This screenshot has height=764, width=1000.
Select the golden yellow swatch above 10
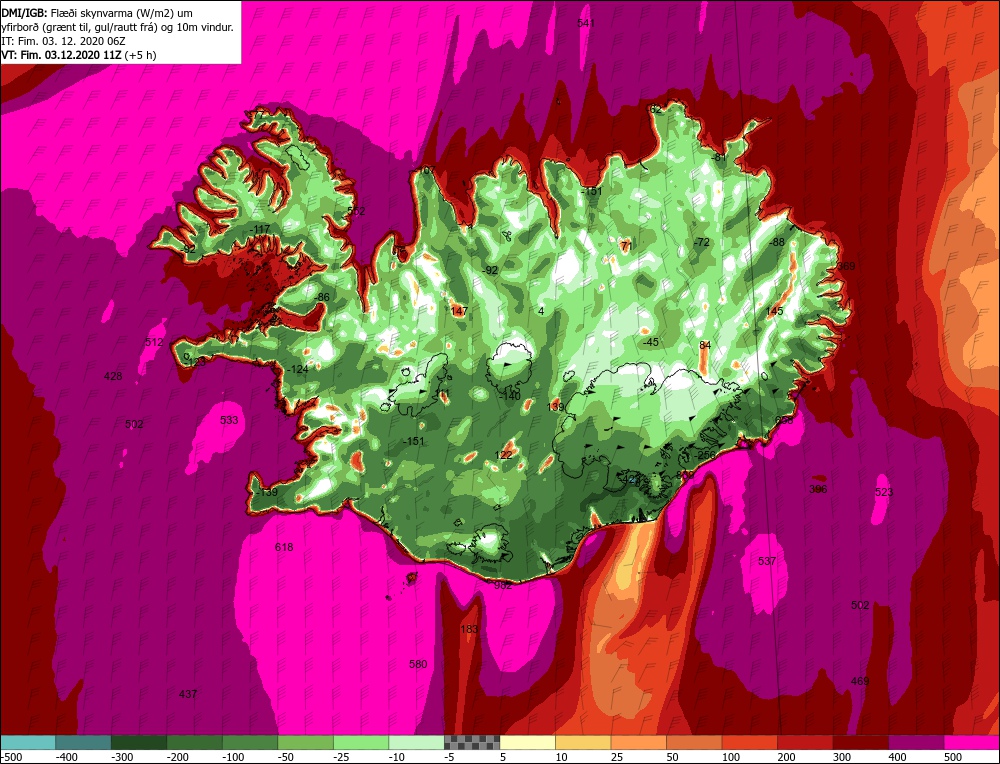coord(583,742)
